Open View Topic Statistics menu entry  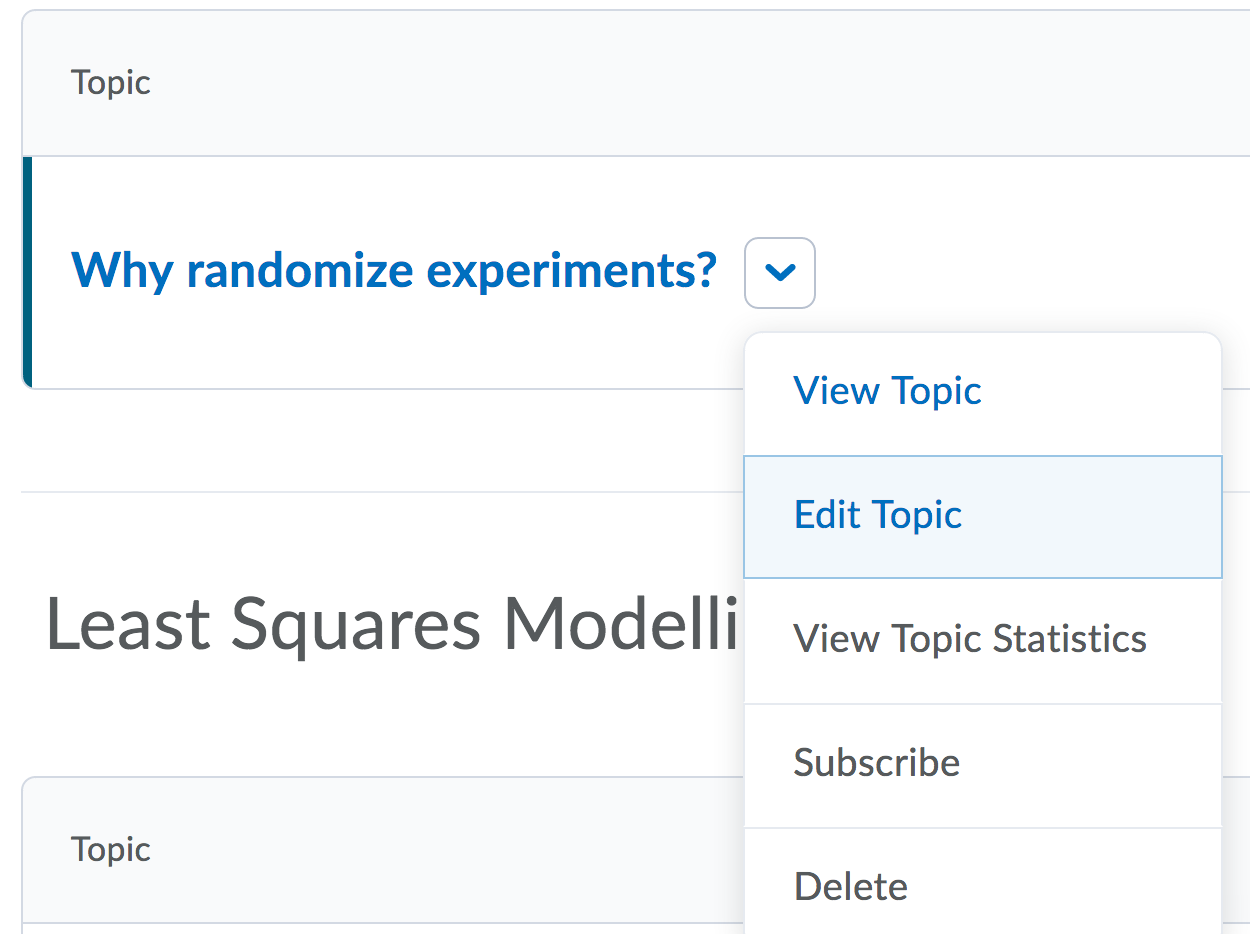pos(969,639)
